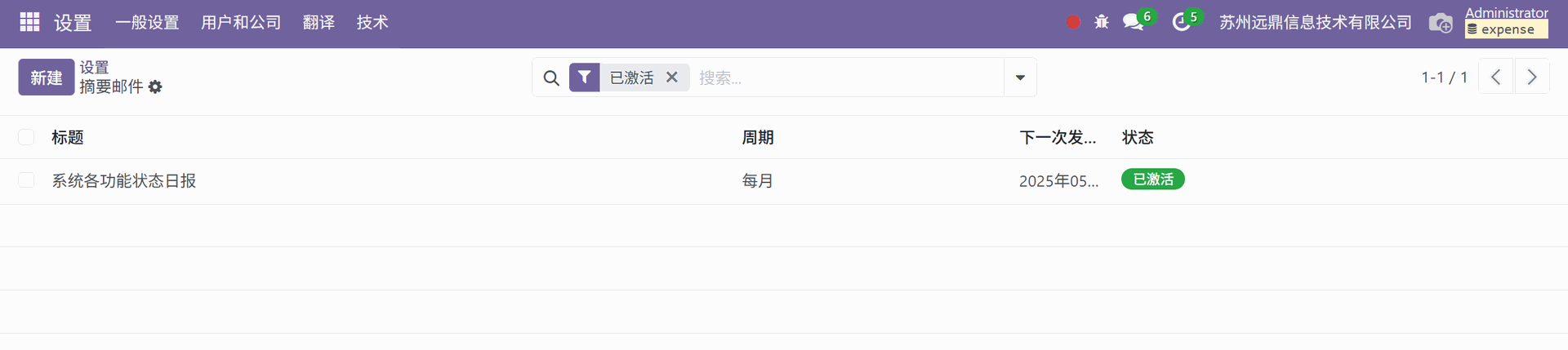The width and height of the screenshot is (1568, 350).
Task: Open the 技术 menu
Action: click(x=372, y=22)
